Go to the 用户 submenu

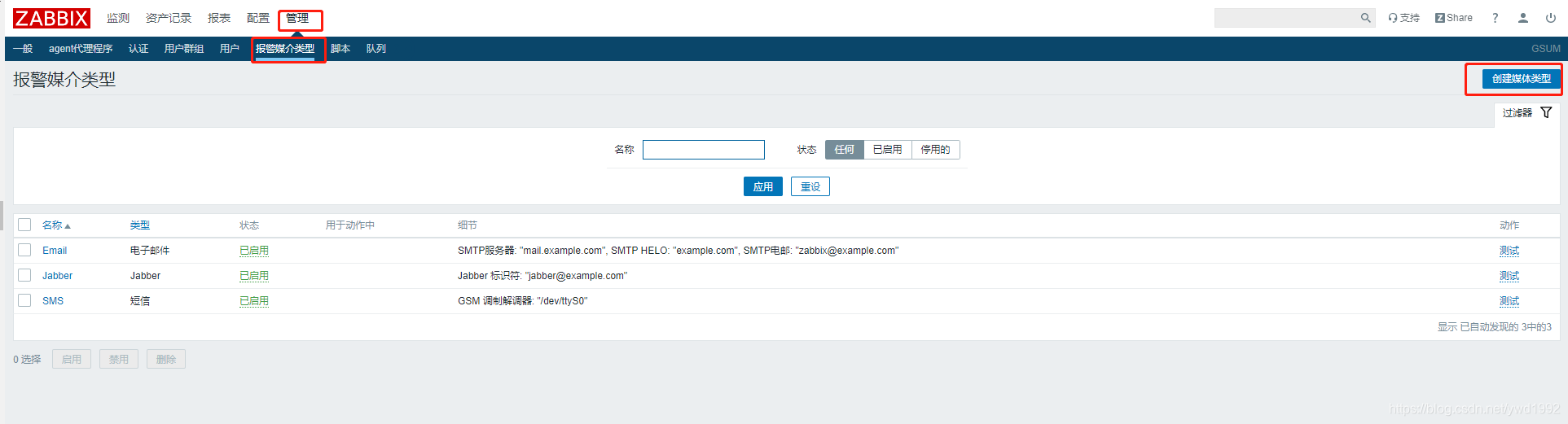230,49
